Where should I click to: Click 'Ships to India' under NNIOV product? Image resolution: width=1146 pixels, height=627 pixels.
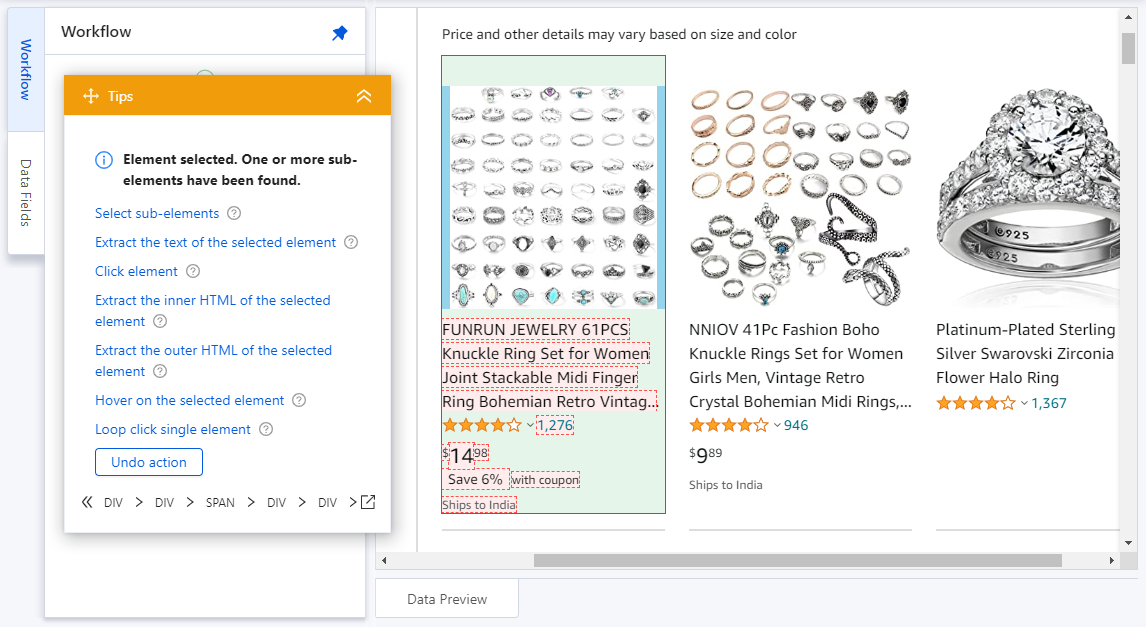[x=726, y=485]
